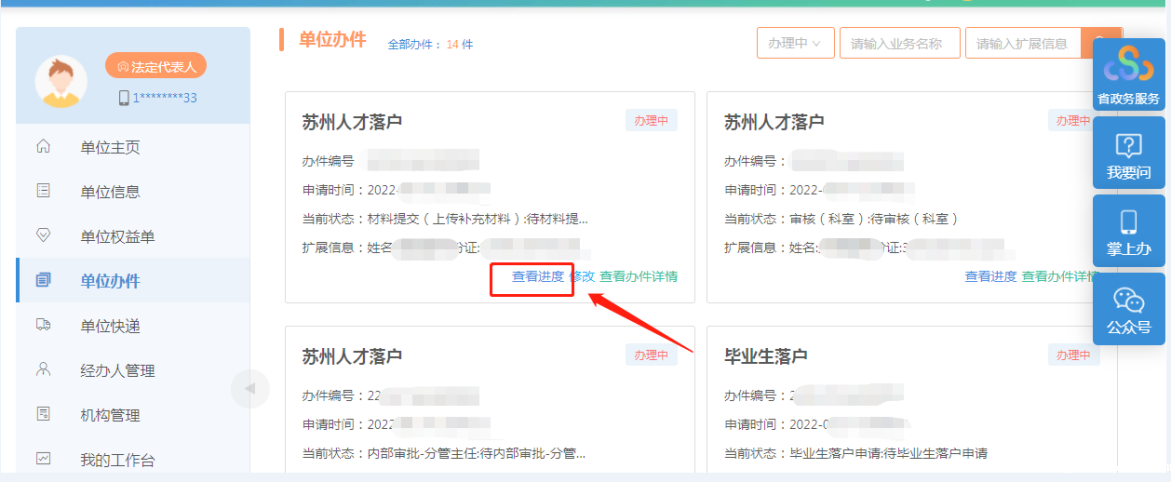Click the 单位权益单 shield icon
Image resolution: width=1171 pixels, height=483 pixels.
click(43, 236)
